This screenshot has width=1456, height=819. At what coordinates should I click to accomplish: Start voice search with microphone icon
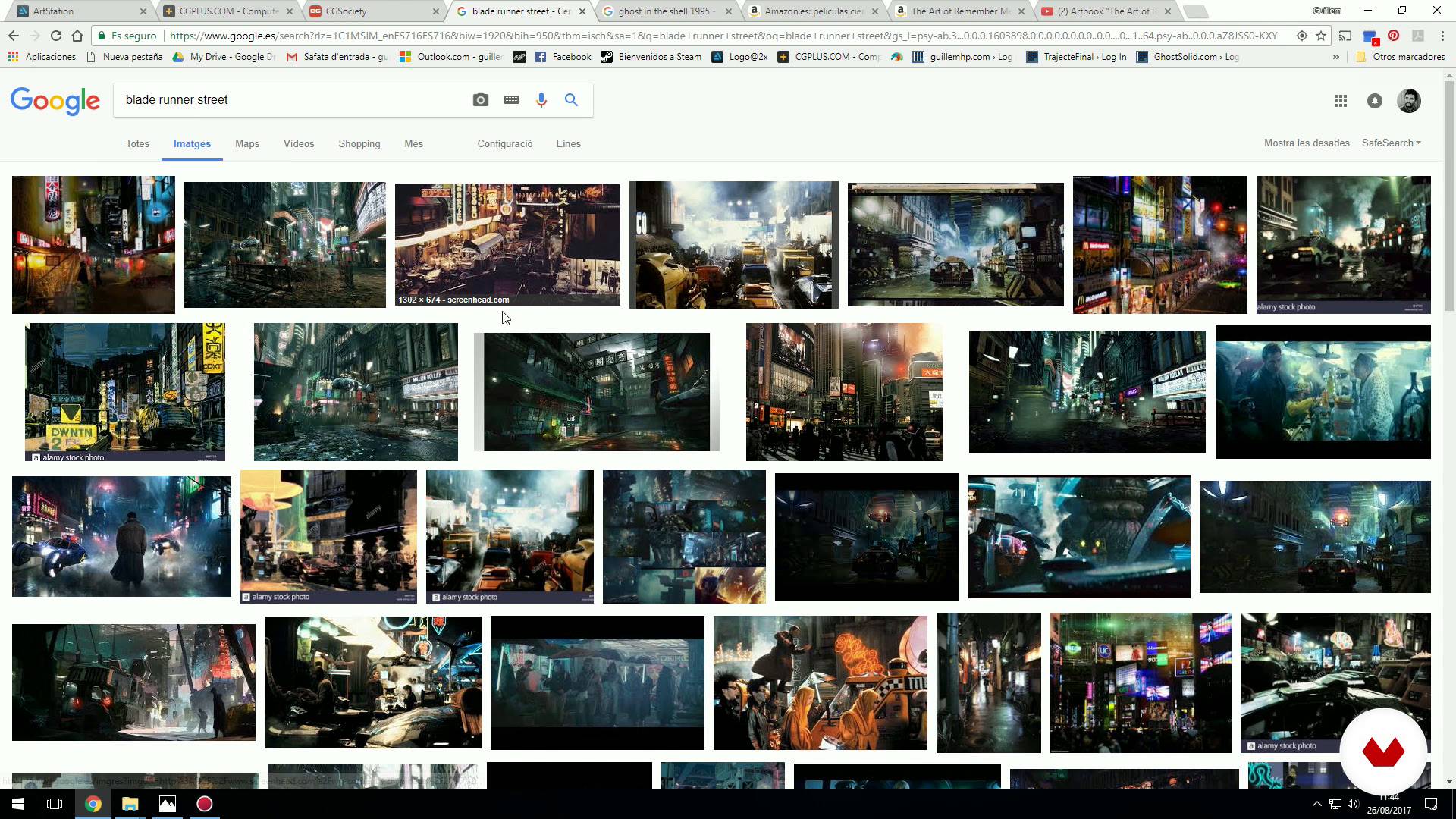[x=541, y=100]
